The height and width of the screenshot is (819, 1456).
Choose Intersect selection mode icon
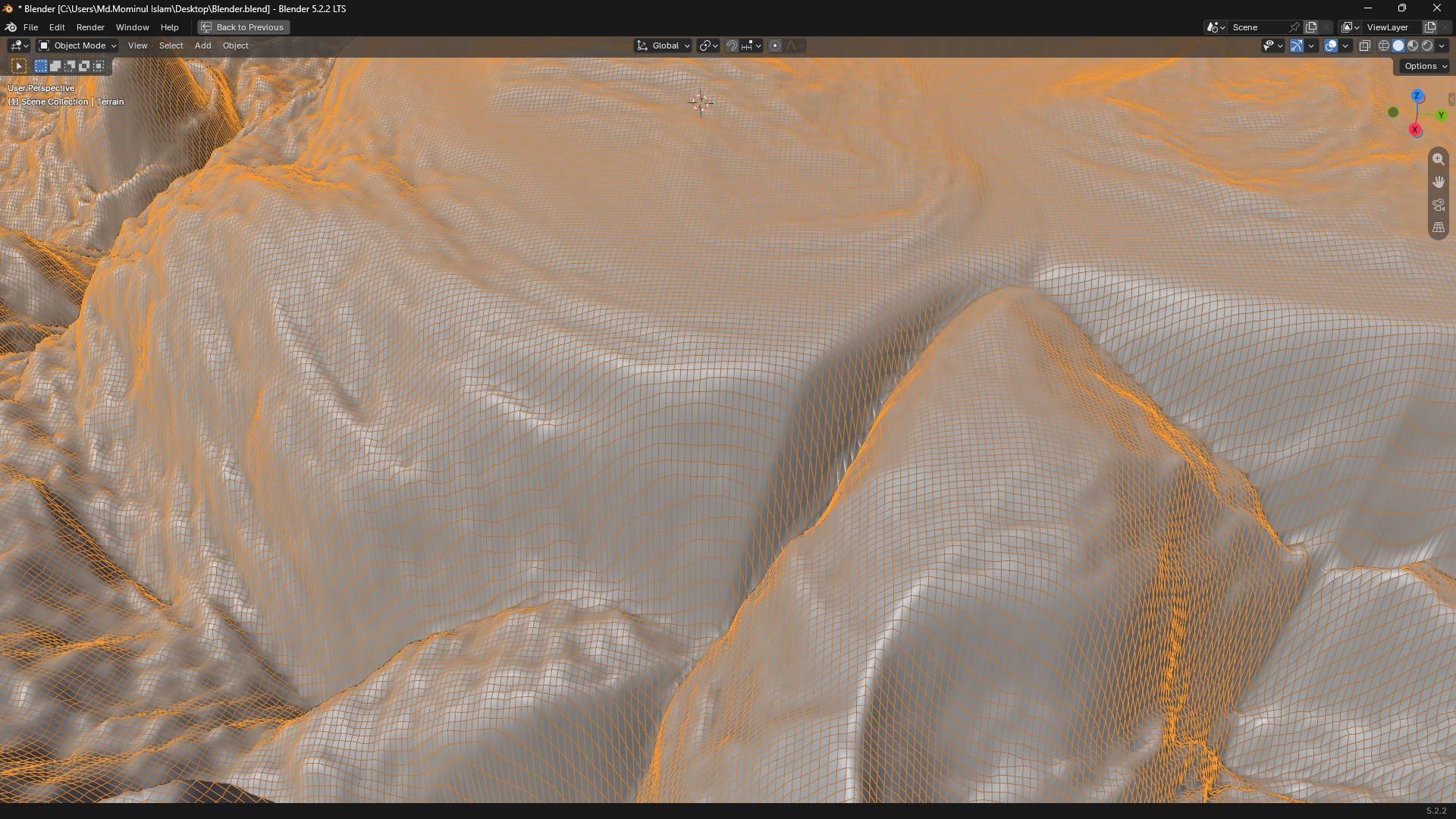[99, 66]
